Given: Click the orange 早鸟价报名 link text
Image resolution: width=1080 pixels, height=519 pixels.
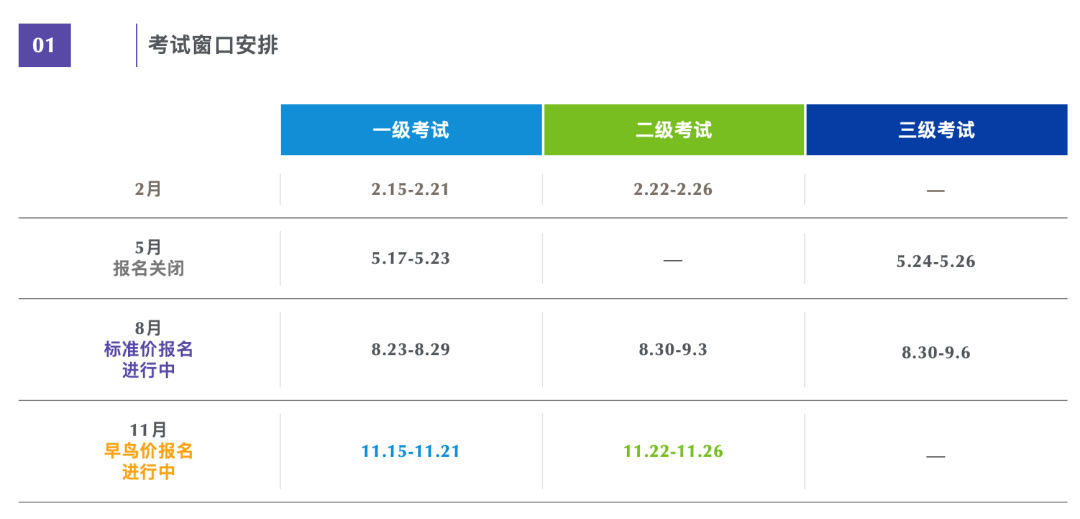Looking at the screenshot, I should (x=148, y=451).
